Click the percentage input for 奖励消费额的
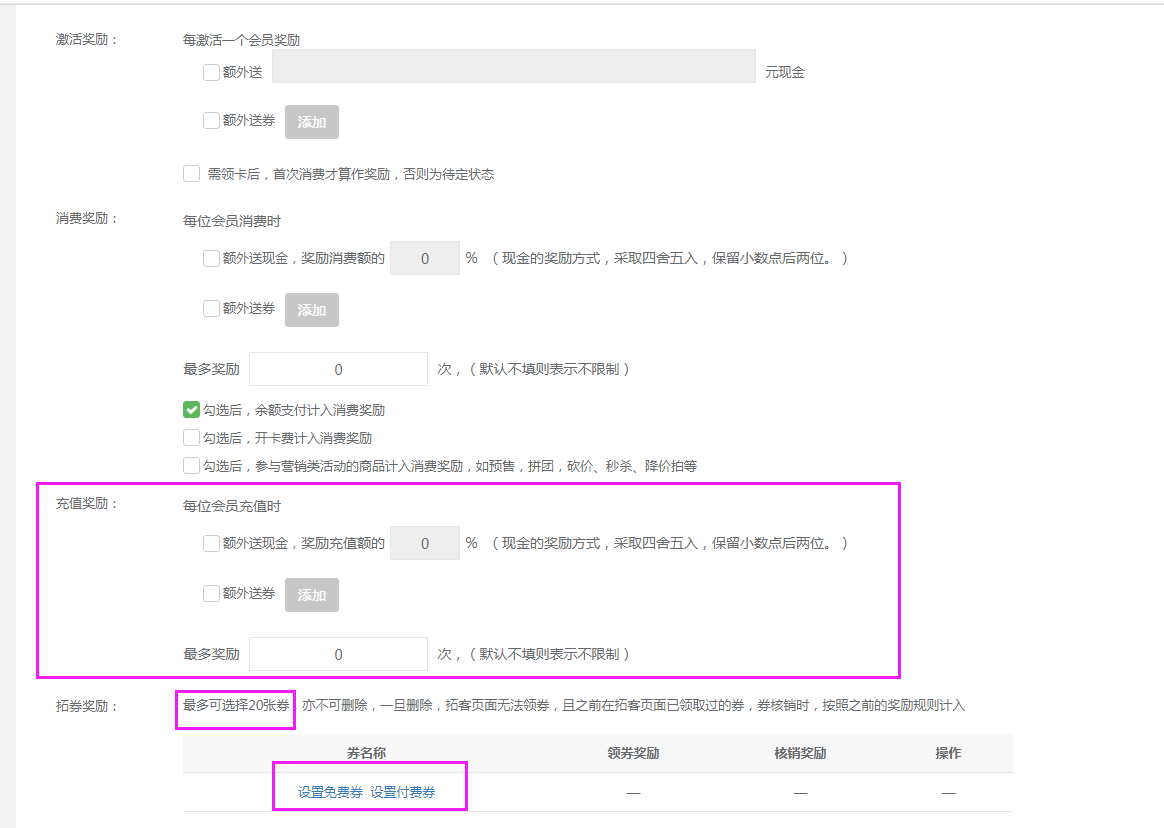This screenshot has height=828, width=1164. tap(424, 258)
